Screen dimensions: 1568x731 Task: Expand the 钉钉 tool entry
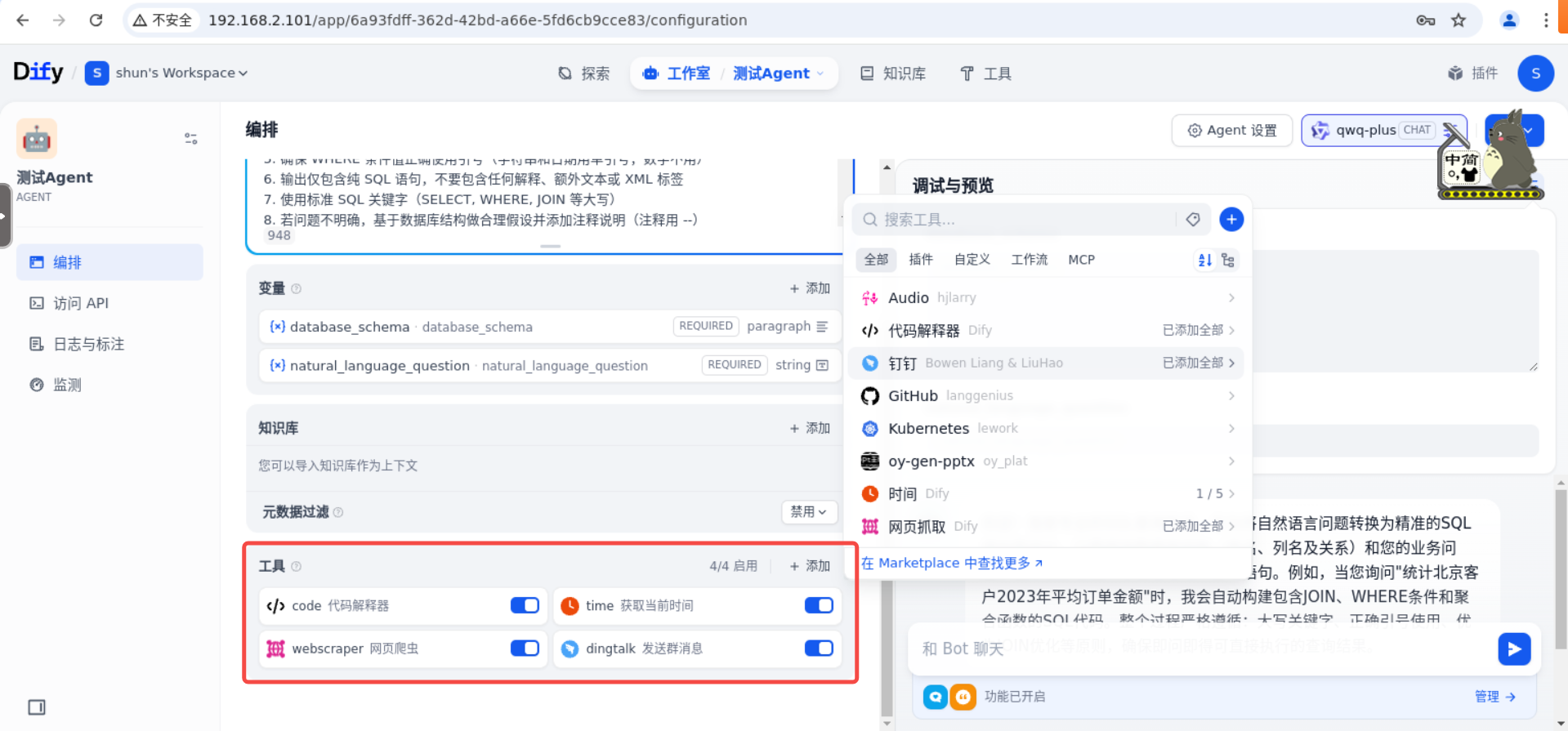1045,363
